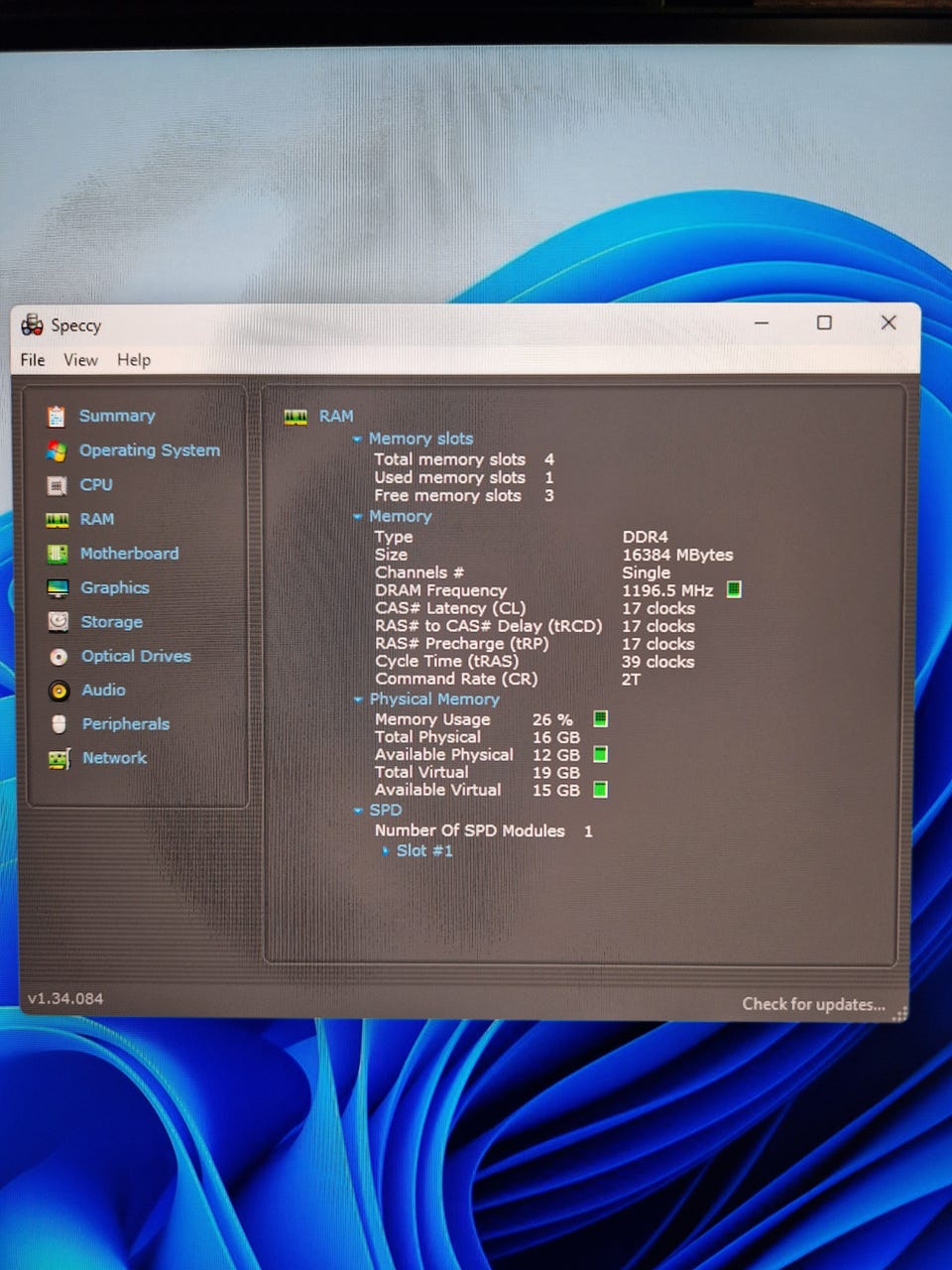Click the Motherboard icon in sidebar

59,554
